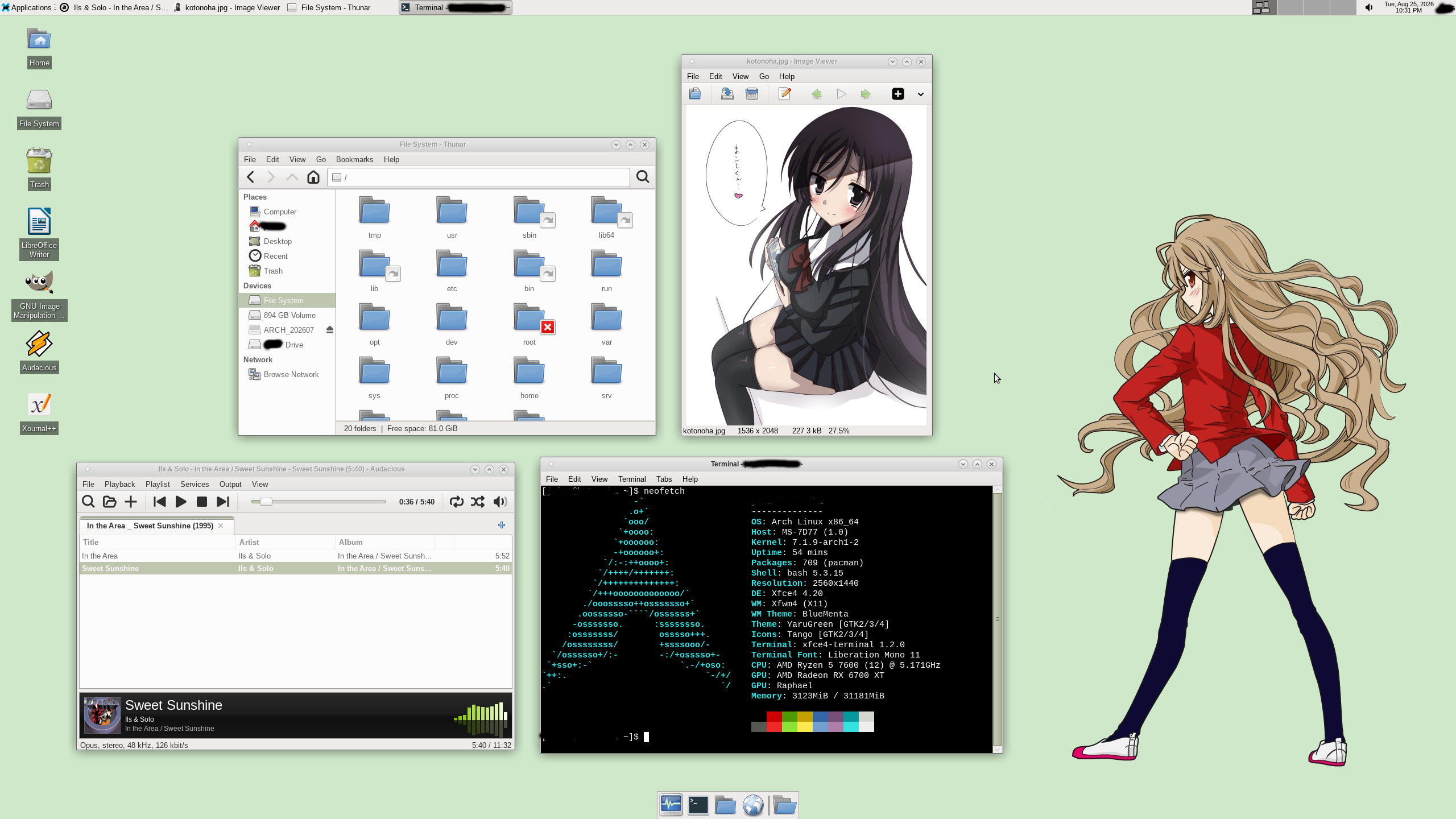Save a copy in Image Viewer toolbar
The width and height of the screenshot is (1456, 819).
pos(727,94)
